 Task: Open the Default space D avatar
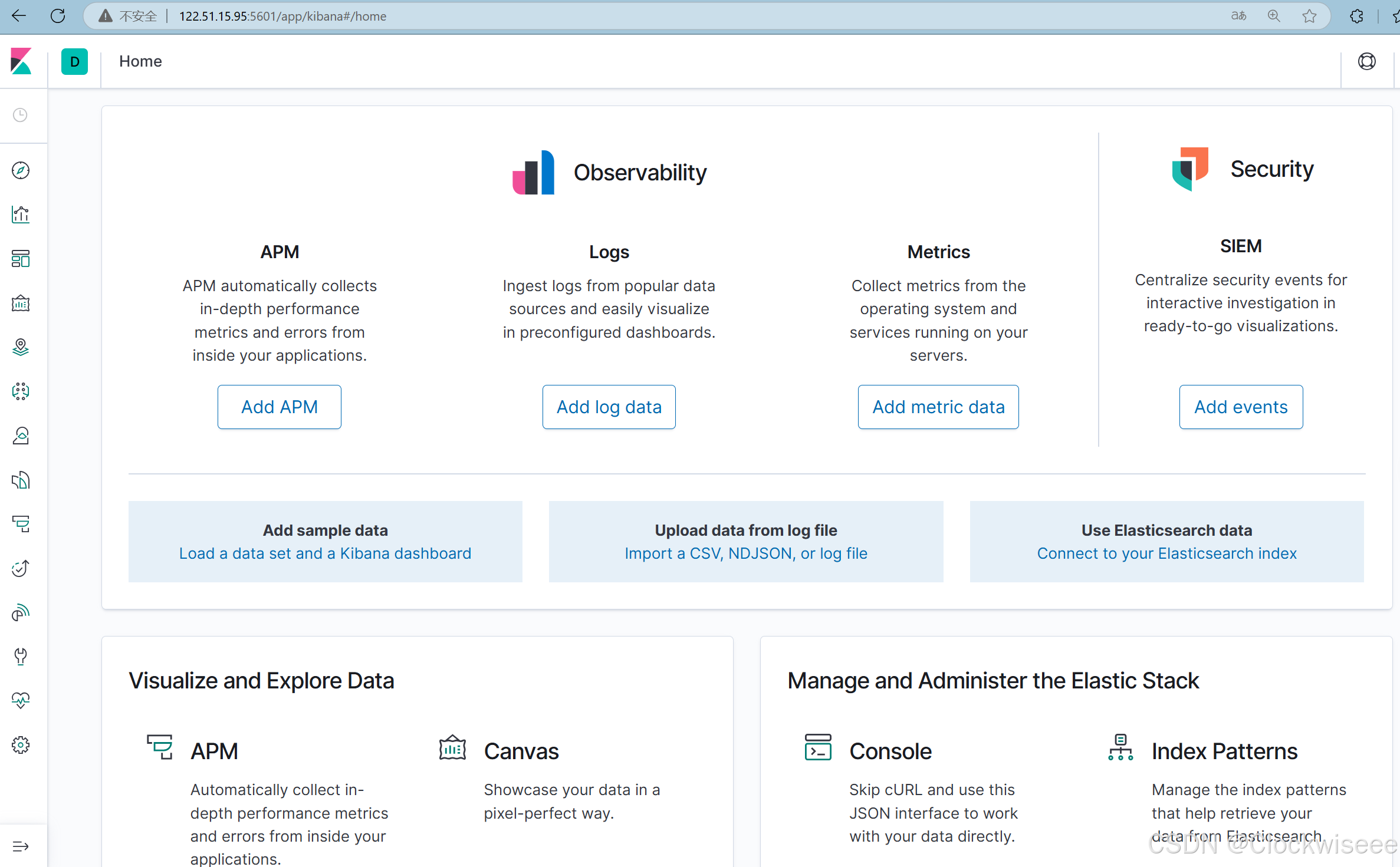[74, 61]
